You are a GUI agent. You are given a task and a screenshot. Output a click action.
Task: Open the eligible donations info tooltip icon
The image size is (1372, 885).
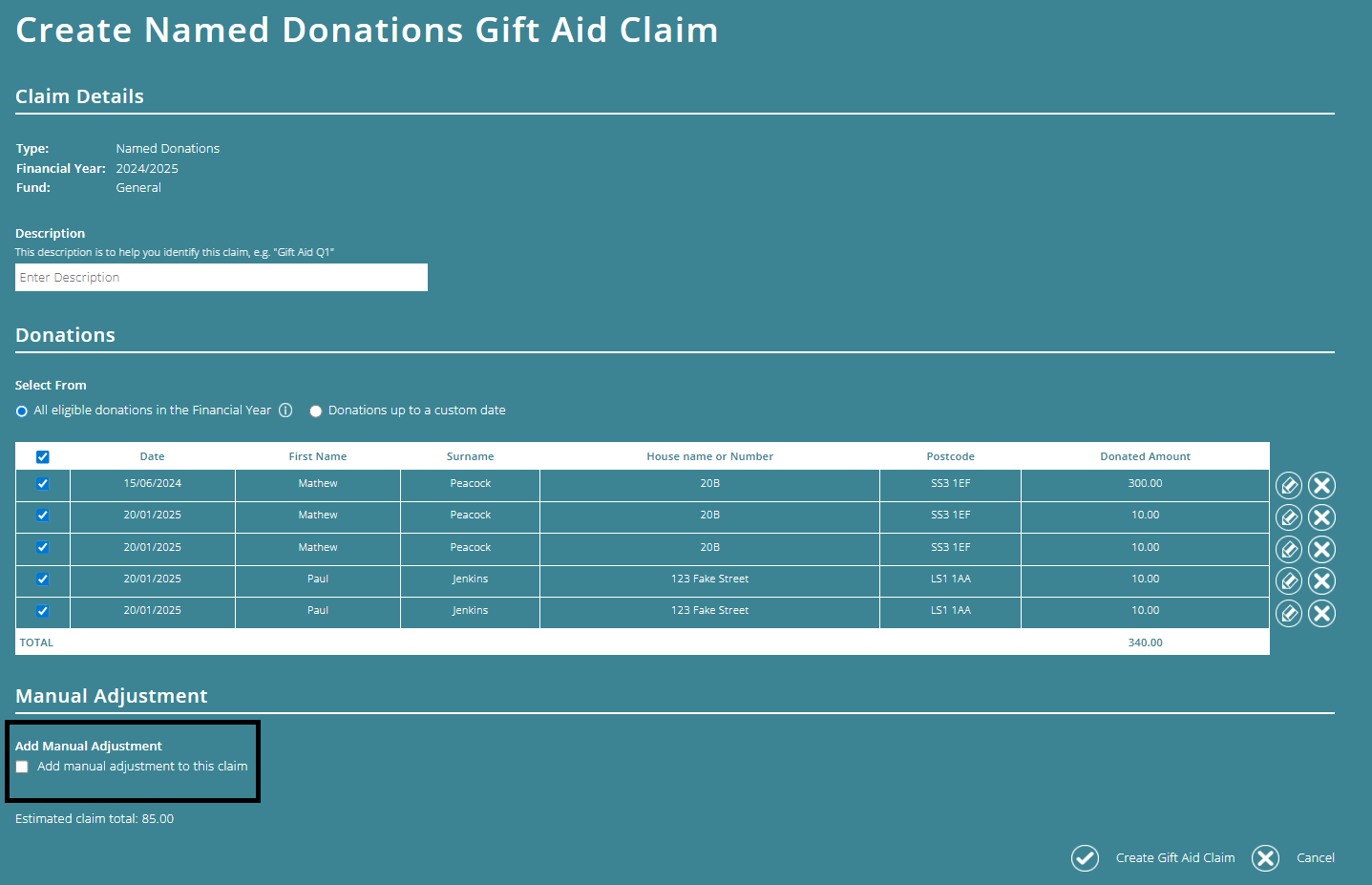(x=285, y=410)
